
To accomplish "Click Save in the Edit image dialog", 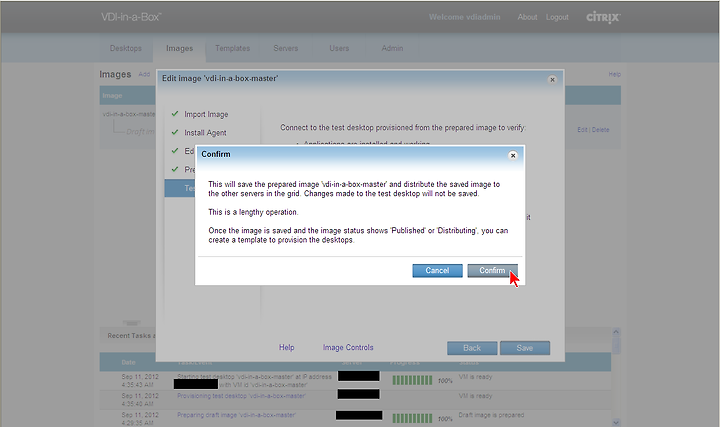I will 525,348.
